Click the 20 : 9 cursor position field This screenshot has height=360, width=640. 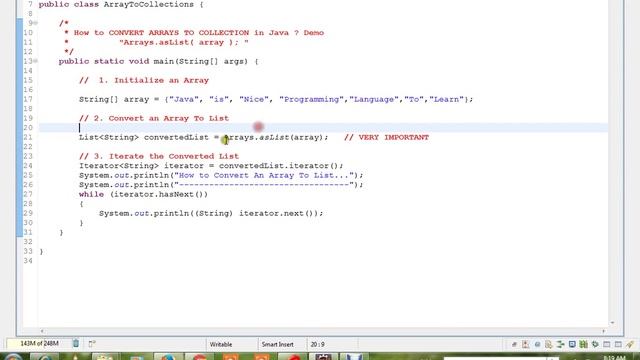click(x=318, y=344)
